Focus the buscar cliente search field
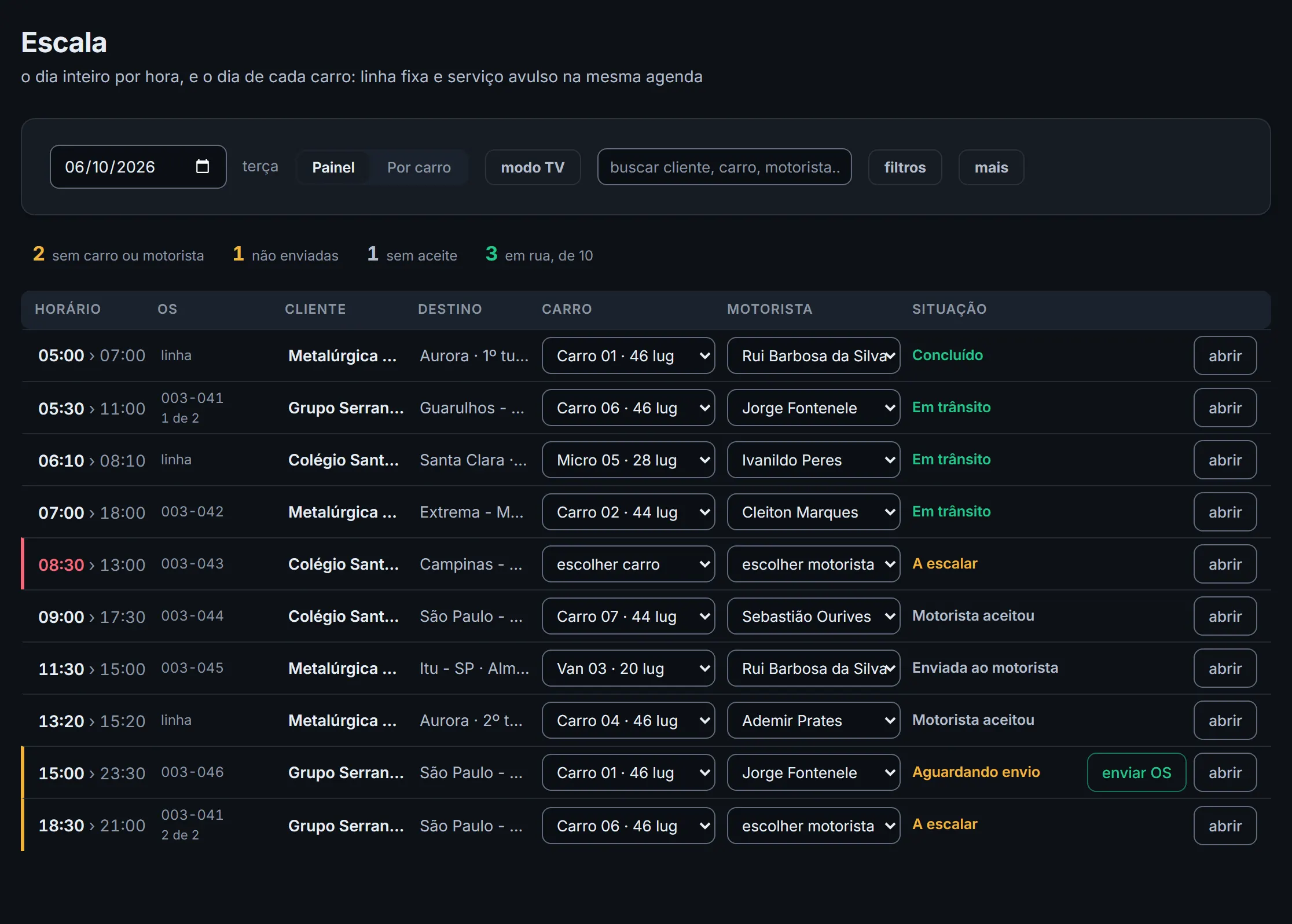 [724, 167]
